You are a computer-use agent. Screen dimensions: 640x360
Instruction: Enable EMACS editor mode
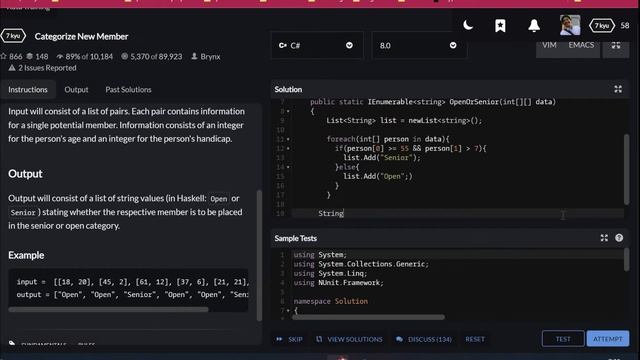(581, 45)
